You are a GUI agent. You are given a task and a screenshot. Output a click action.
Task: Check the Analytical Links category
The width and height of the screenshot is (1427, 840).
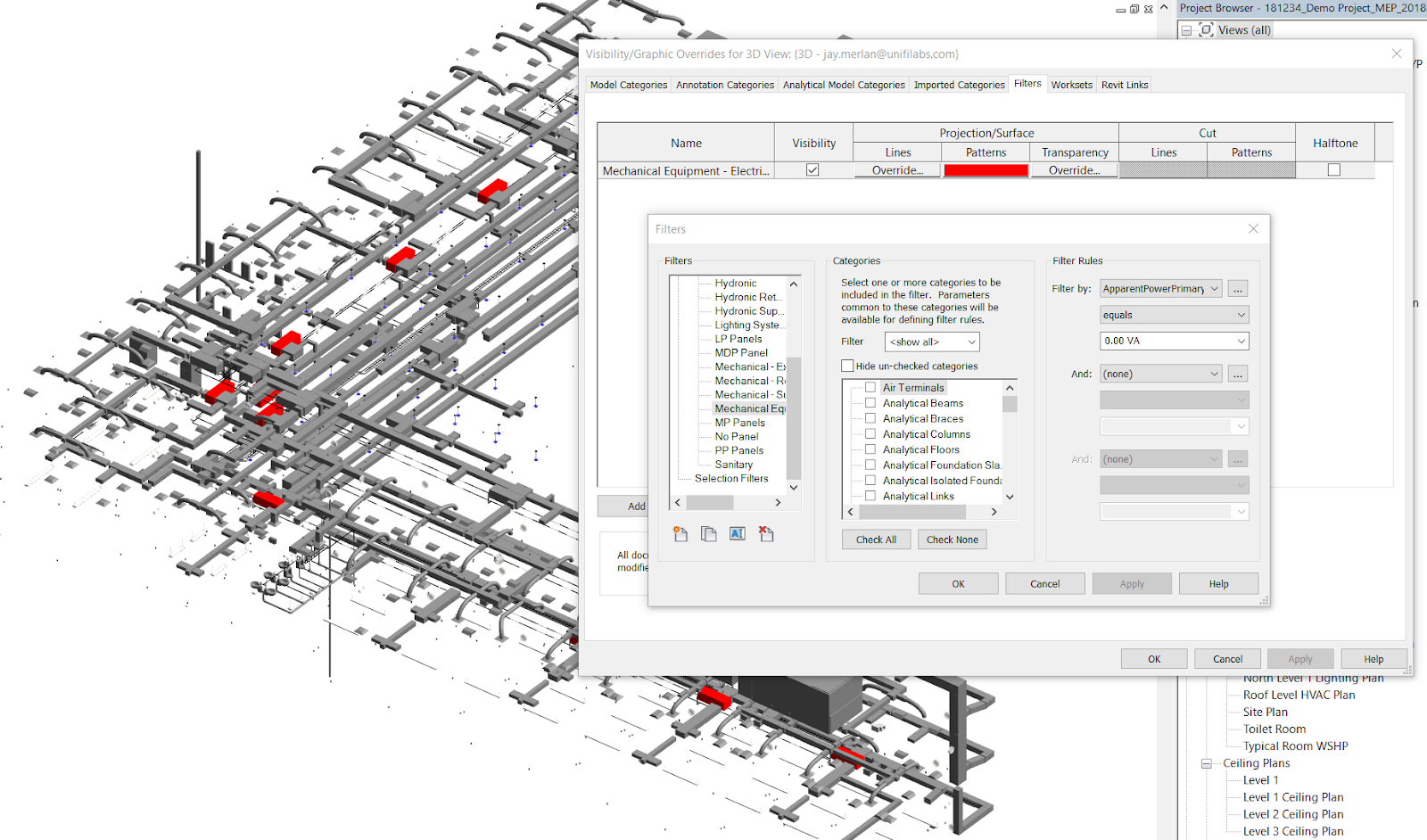pyautogui.click(x=870, y=497)
